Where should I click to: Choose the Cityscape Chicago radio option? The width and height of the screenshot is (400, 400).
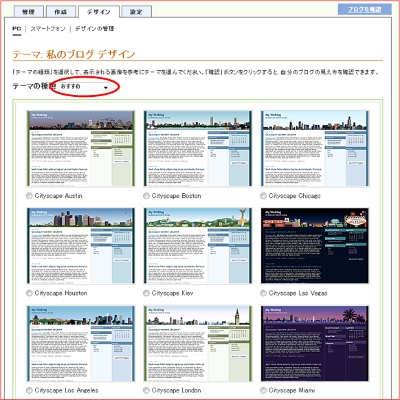coord(263,196)
